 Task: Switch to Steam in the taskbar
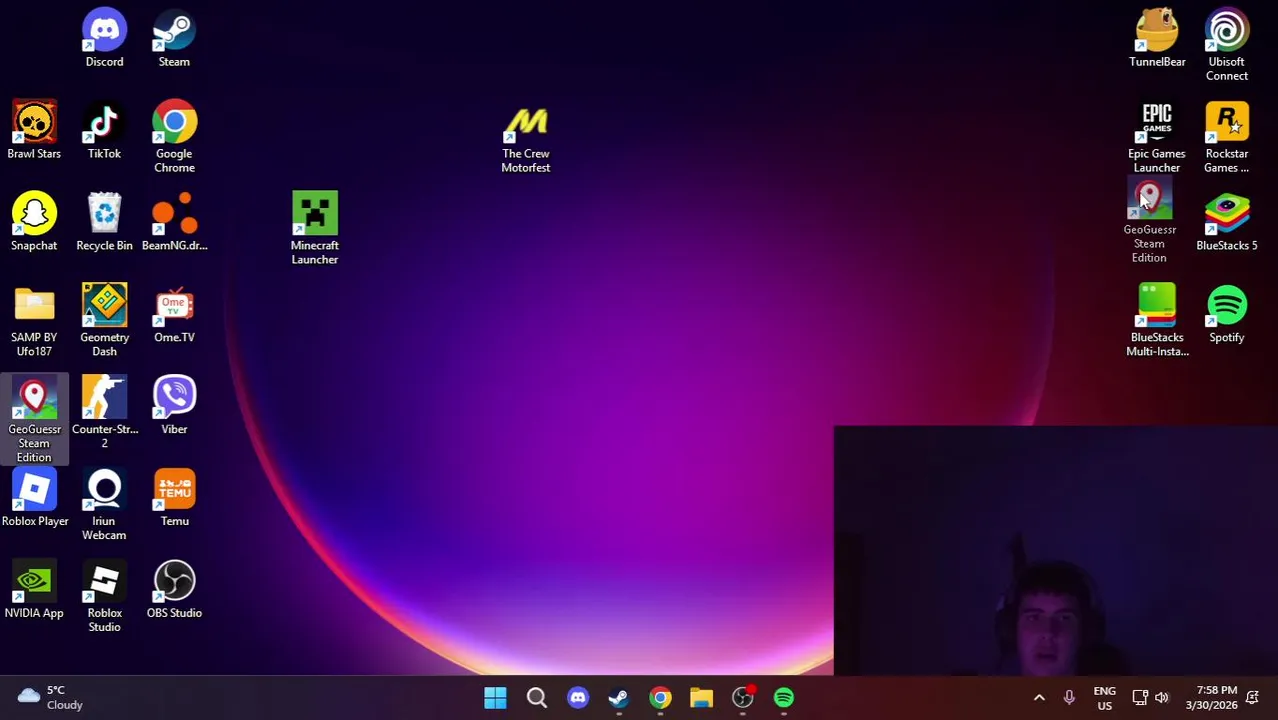pyautogui.click(x=619, y=697)
